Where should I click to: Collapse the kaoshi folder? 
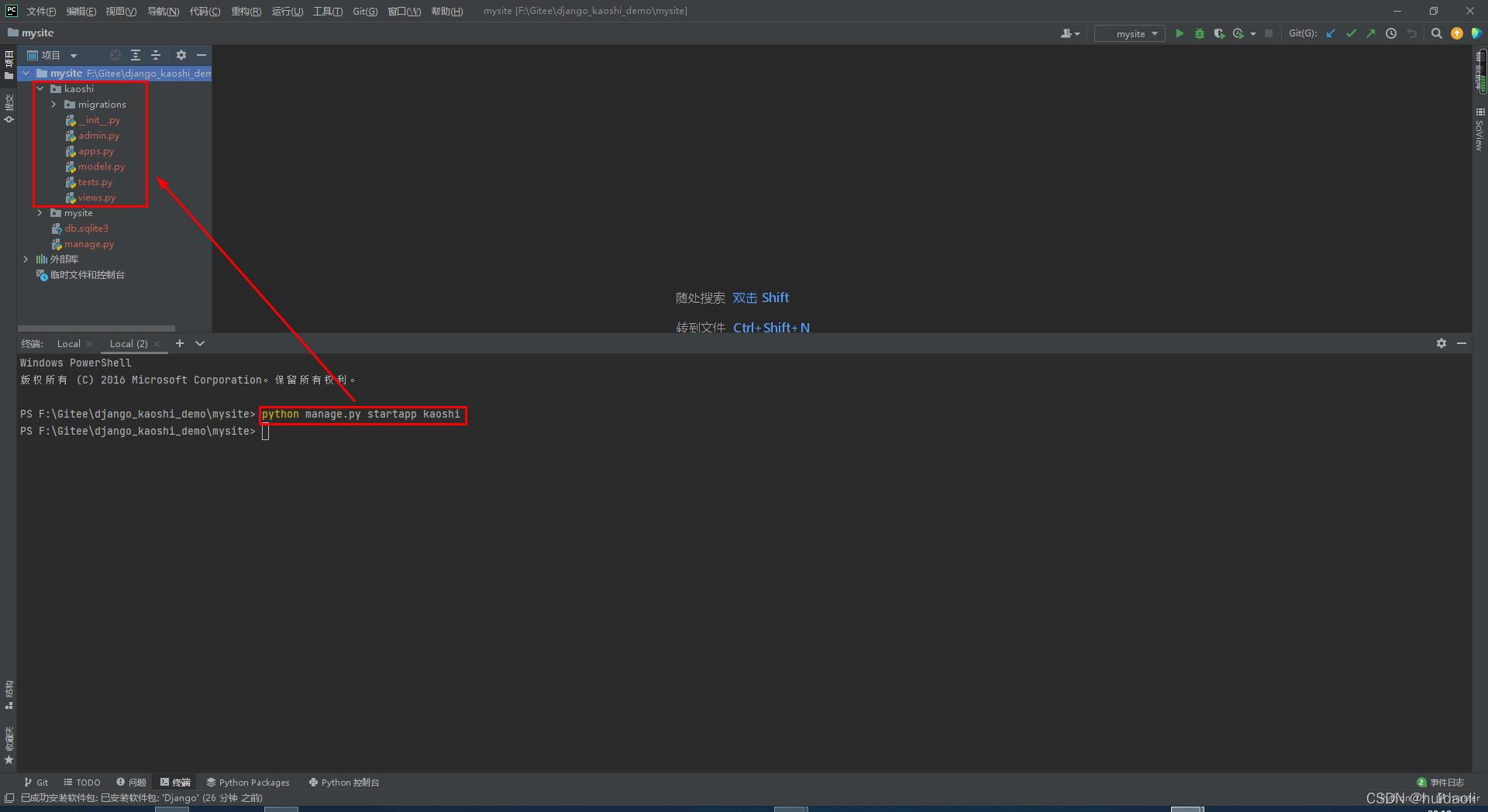tap(40, 88)
